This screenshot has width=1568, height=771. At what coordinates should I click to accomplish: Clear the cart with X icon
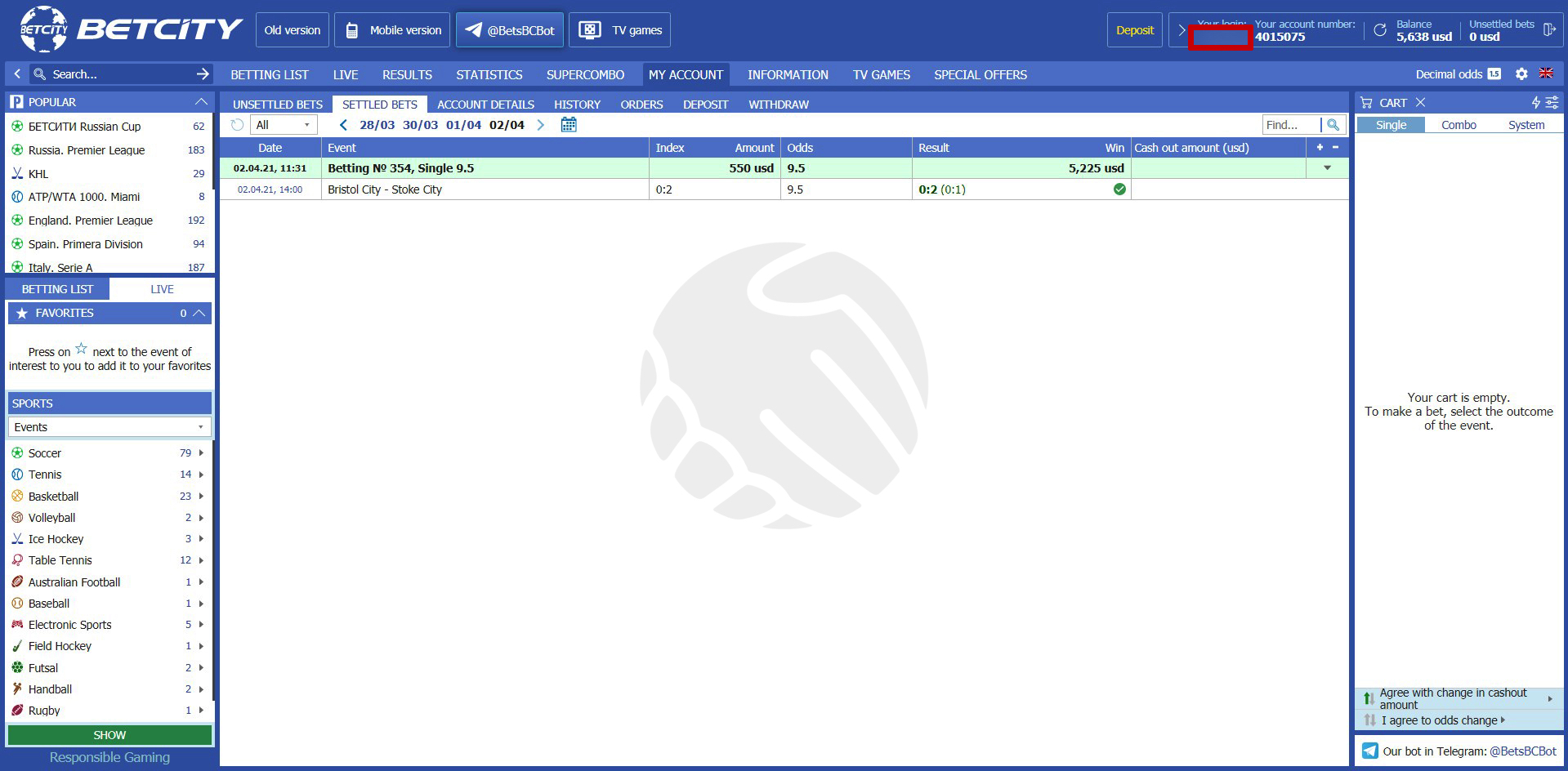coord(1420,102)
